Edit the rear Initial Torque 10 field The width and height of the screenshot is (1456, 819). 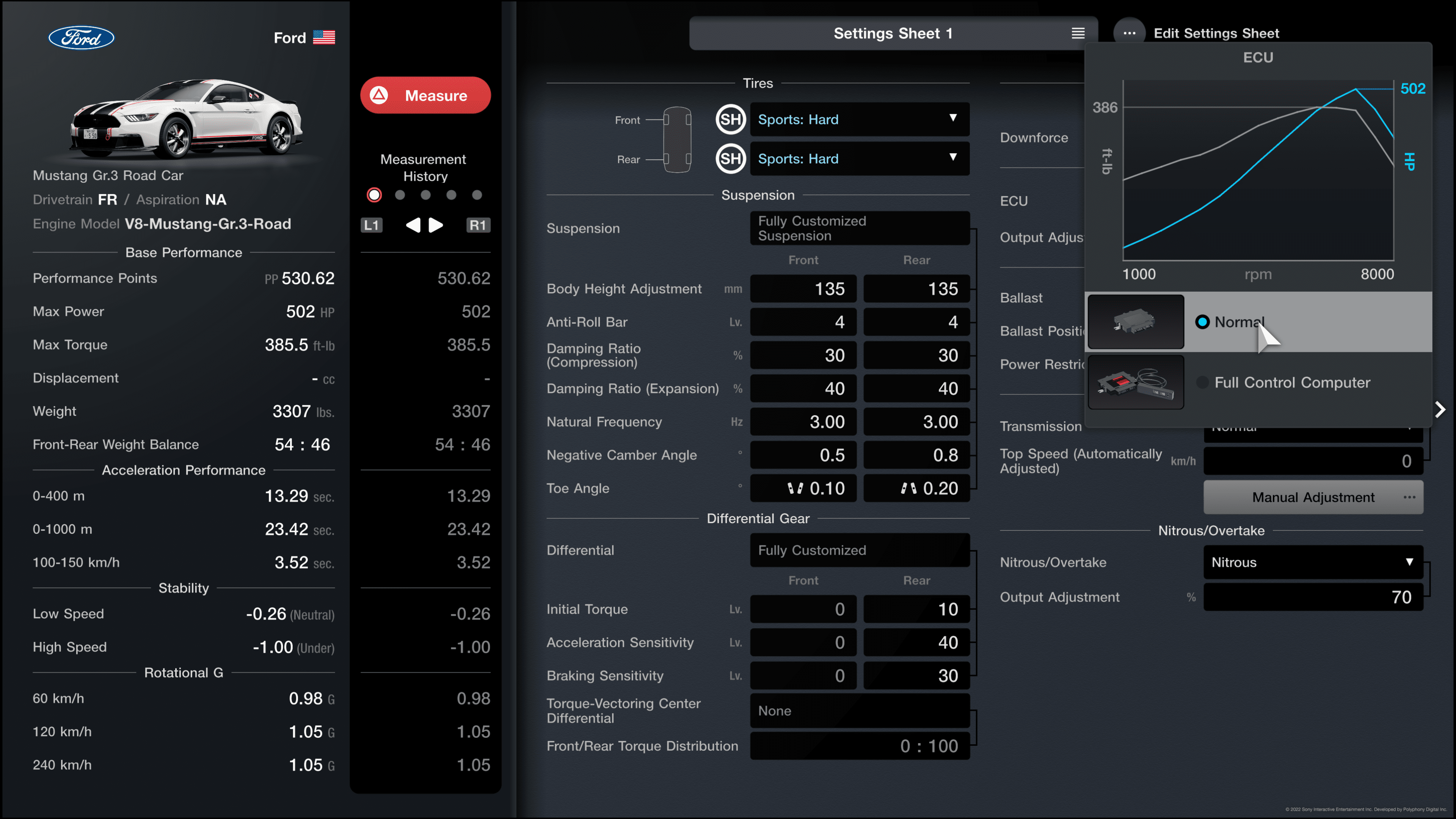tap(916, 609)
